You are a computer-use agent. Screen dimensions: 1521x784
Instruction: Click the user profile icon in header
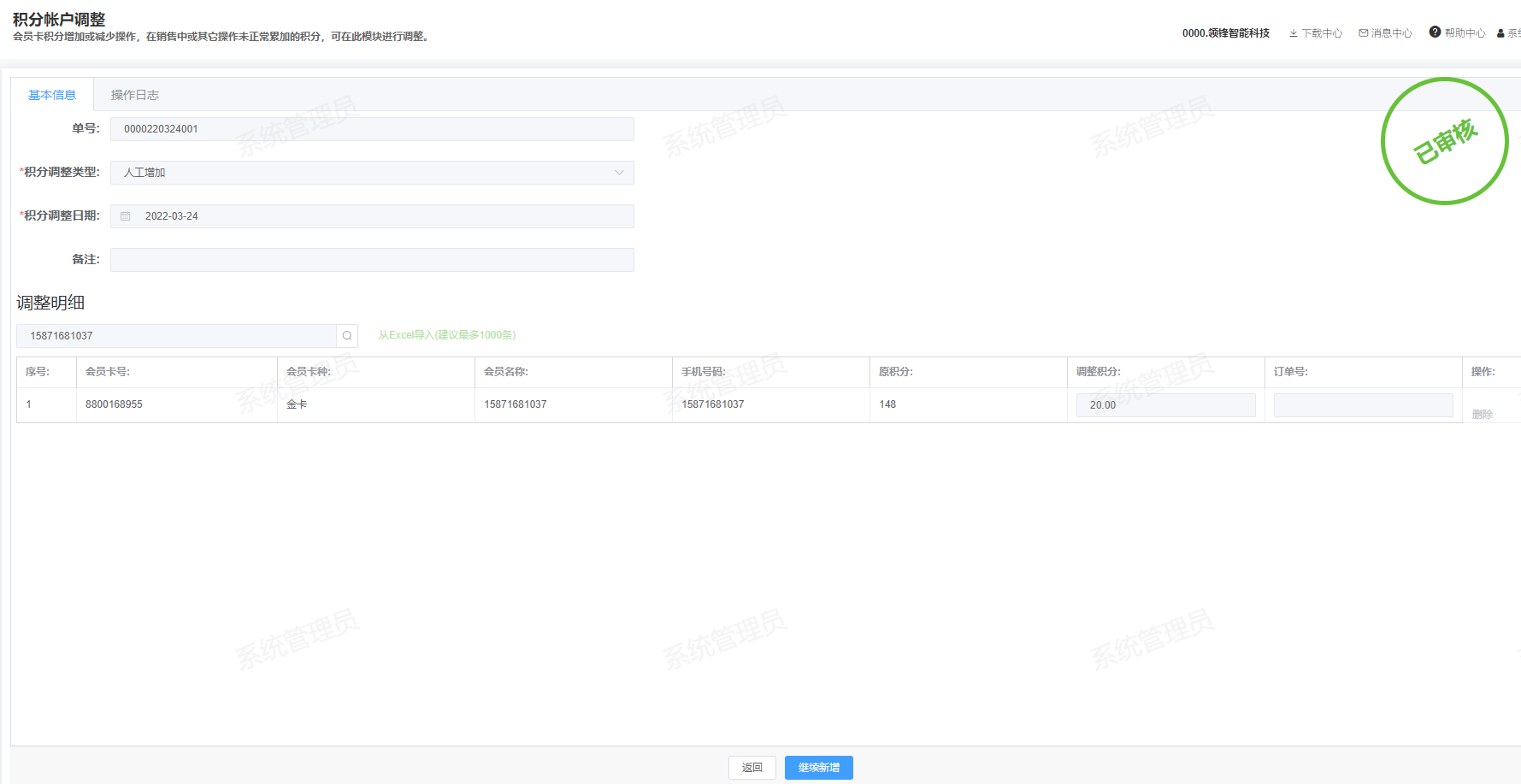pos(1500,33)
